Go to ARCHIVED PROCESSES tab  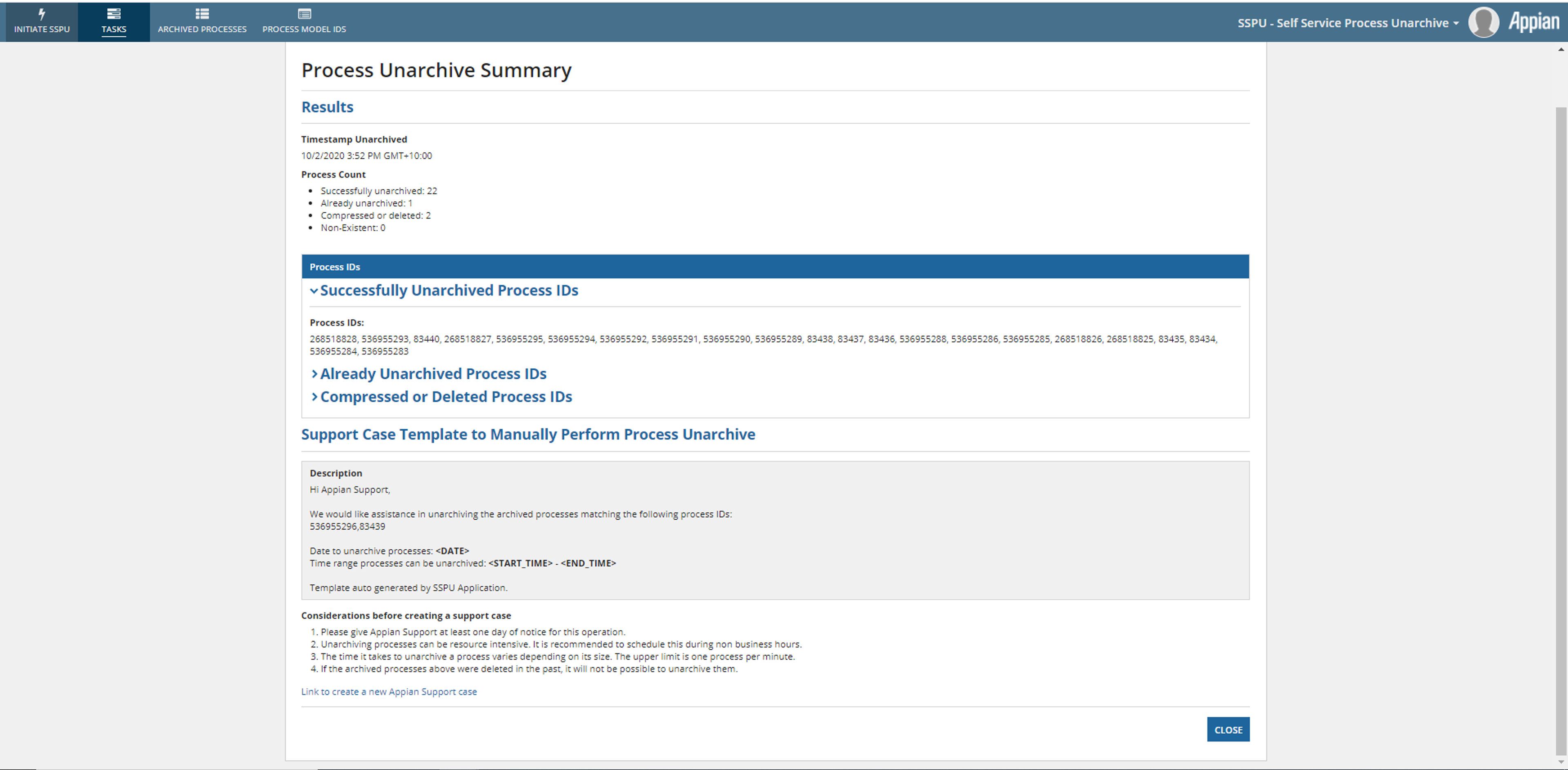point(202,22)
